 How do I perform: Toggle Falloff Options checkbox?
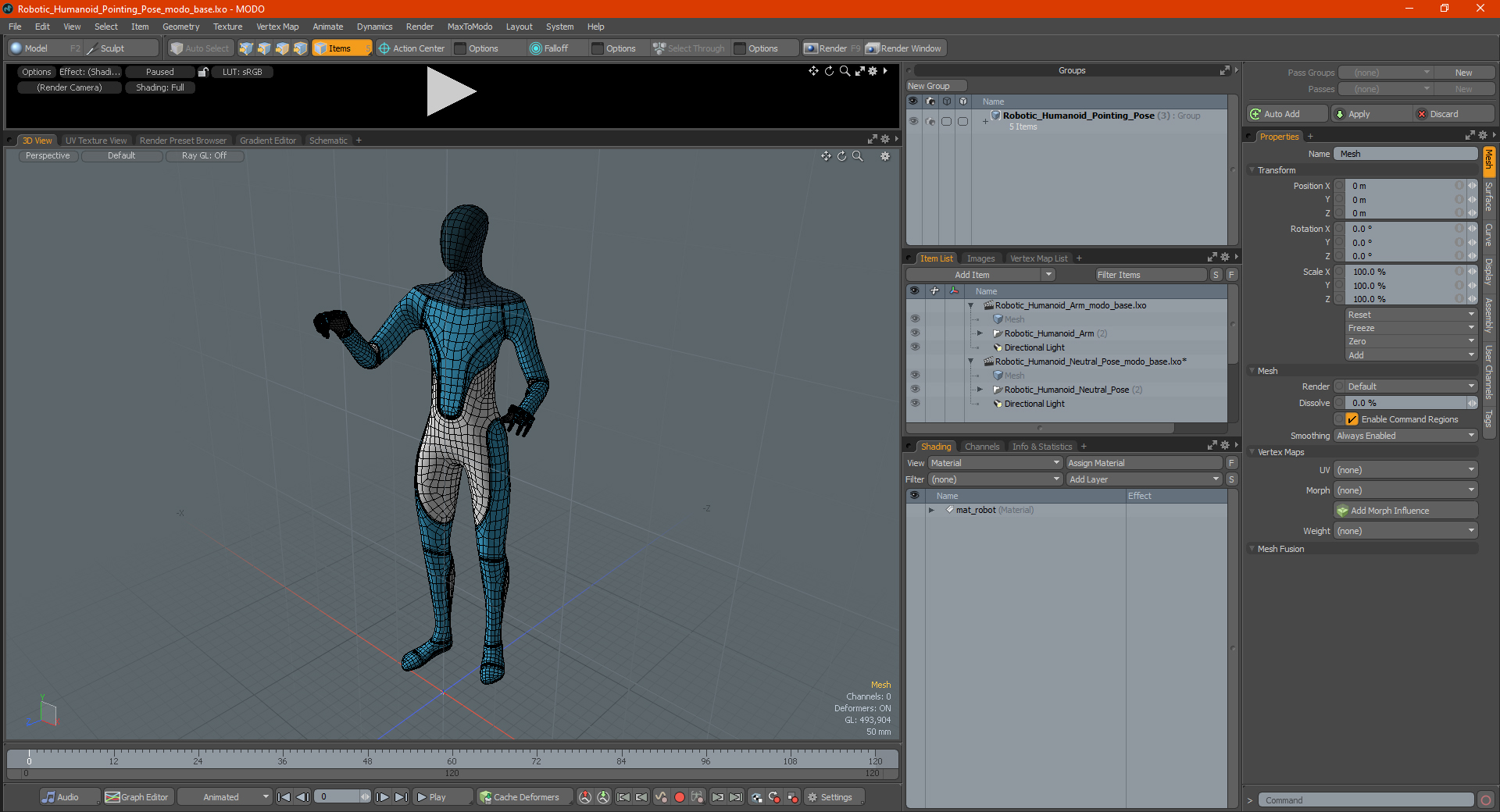[x=598, y=48]
